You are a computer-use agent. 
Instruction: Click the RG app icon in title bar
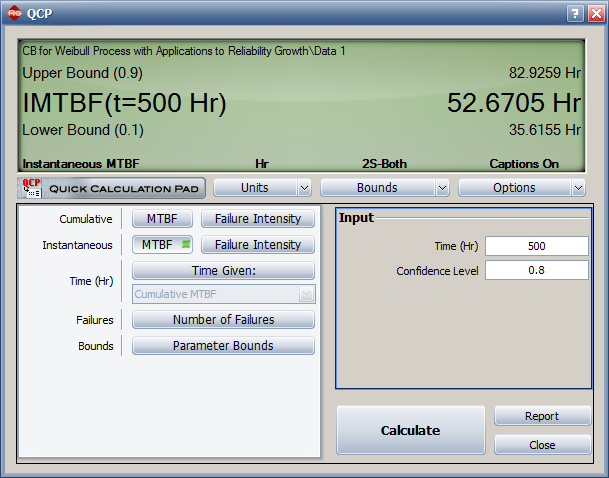coord(14,13)
